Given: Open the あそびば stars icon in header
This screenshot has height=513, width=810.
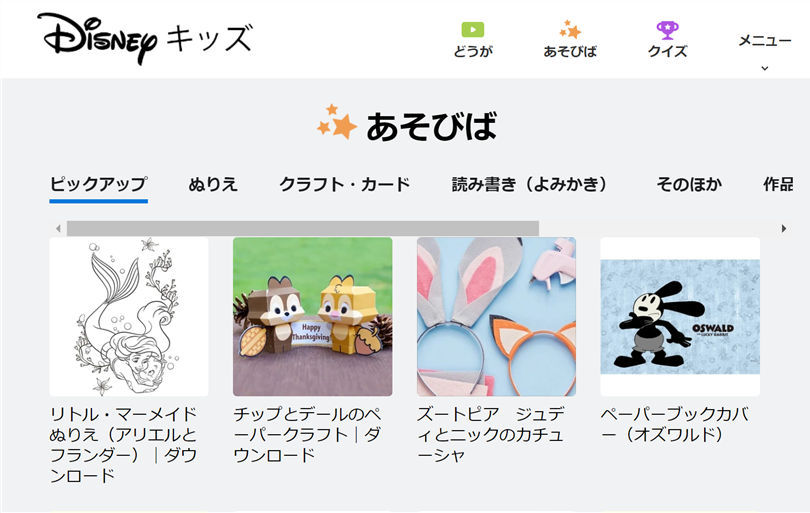Looking at the screenshot, I should pyautogui.click(x=570, y=29).
